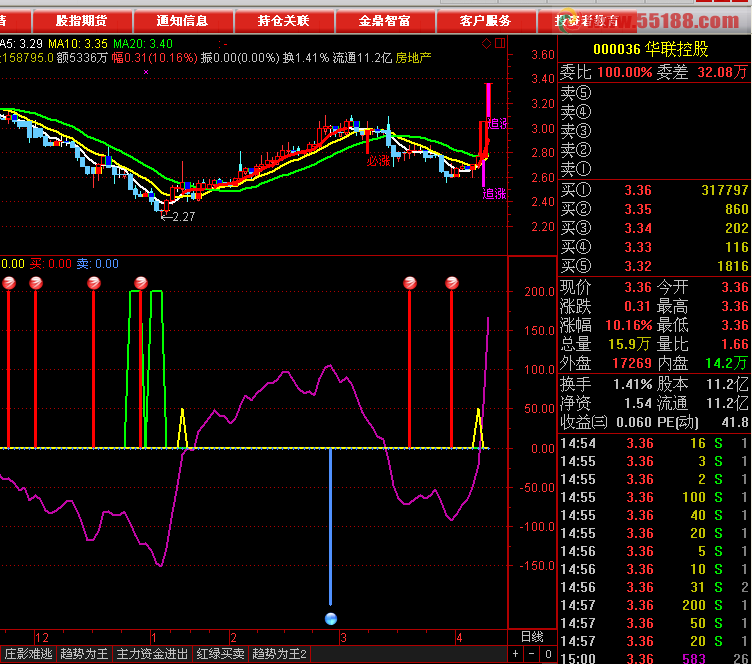Click the blue ball sell signal marker
This screenshot has width=752, height=664.
(331, 619)
